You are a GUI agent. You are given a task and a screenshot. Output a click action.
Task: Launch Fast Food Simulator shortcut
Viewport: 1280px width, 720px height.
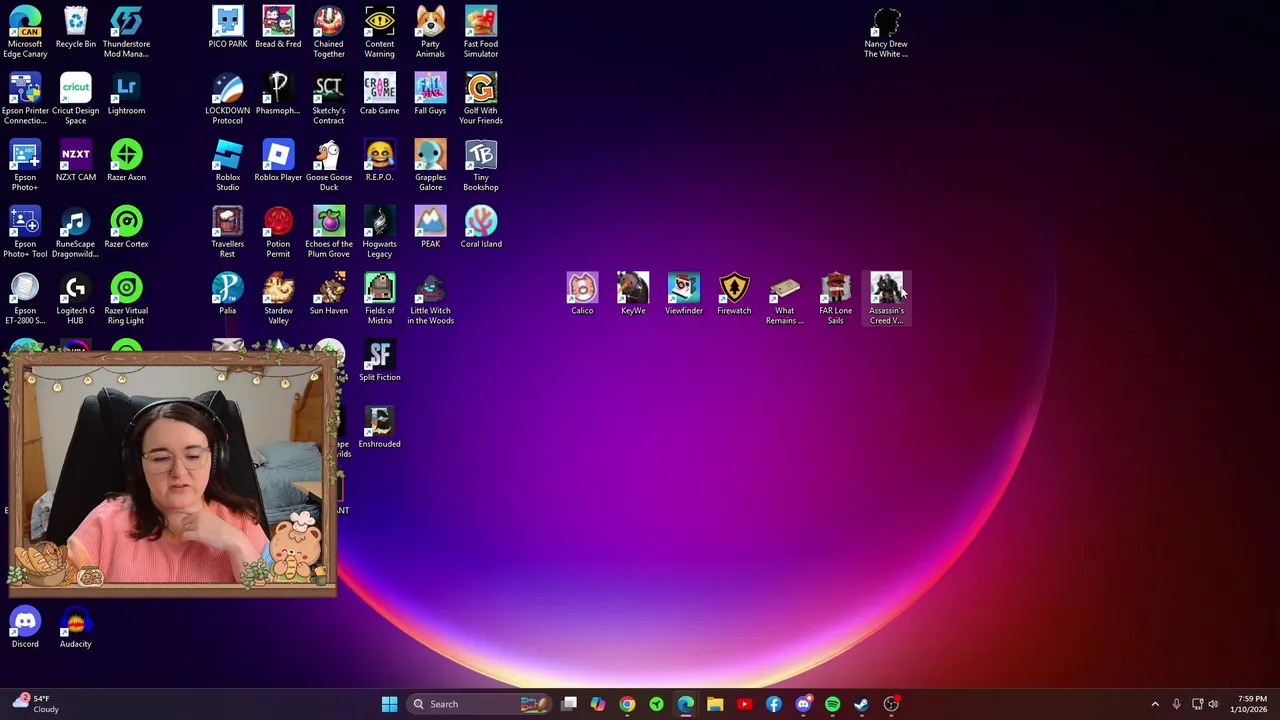(481, 32)
